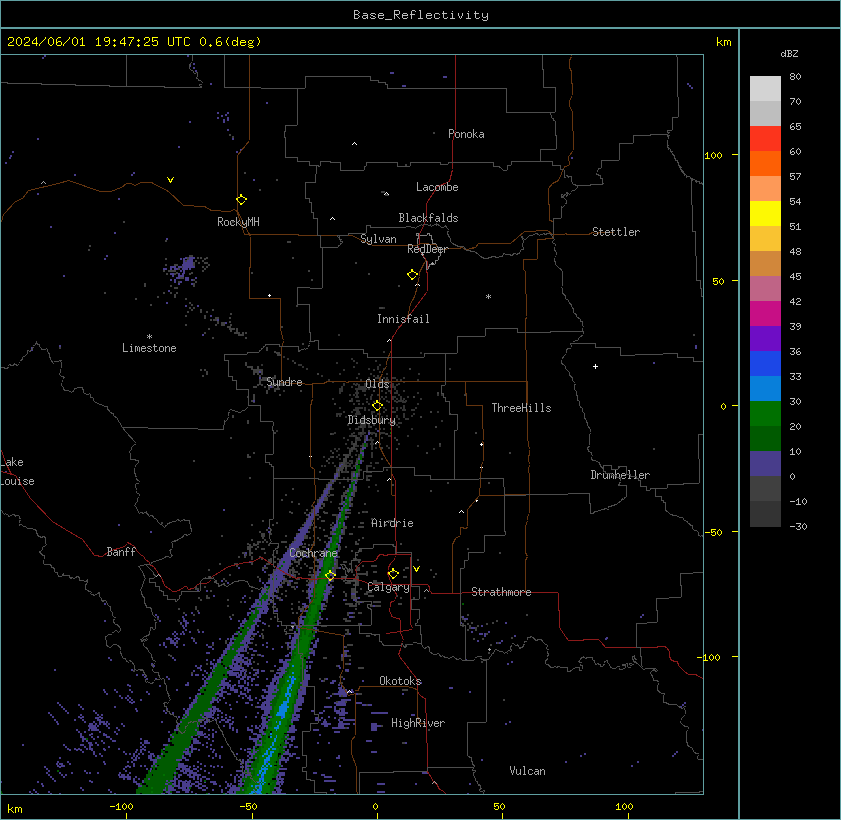Click the -100 tick on the right axis
Screen dimensions: 841x820
click(x=711, y=658)
